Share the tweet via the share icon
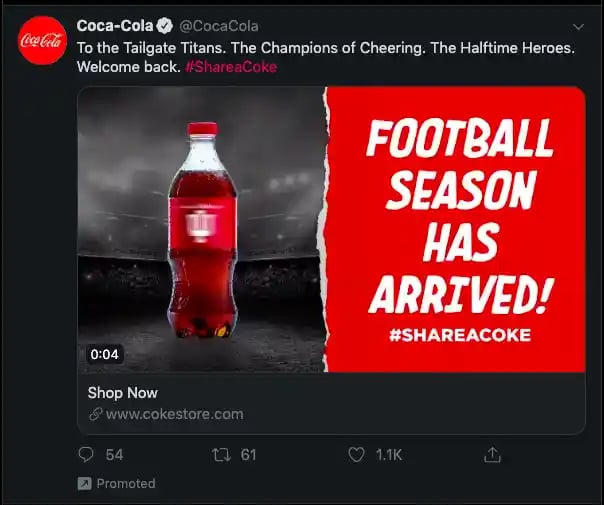This screenshot has width=604, height=505. click(x=492, y=455)
